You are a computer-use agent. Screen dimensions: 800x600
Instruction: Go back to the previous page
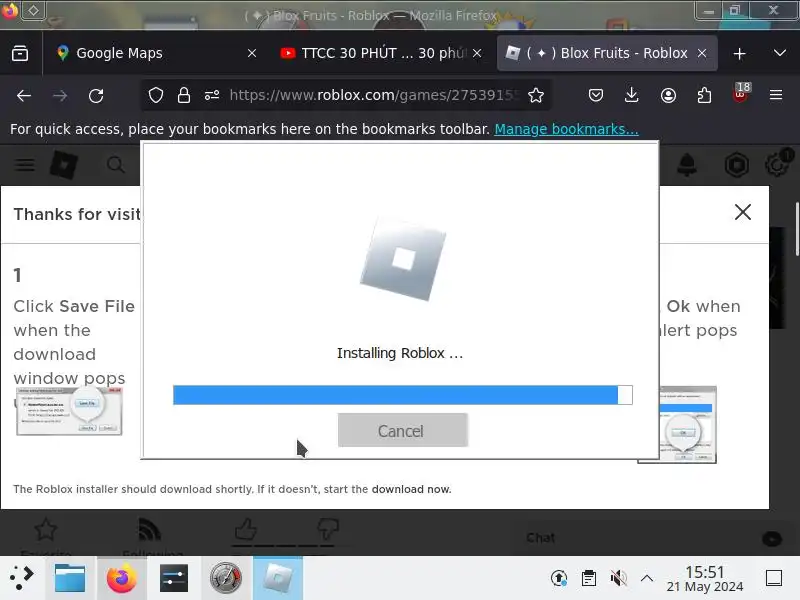point(23,95)
